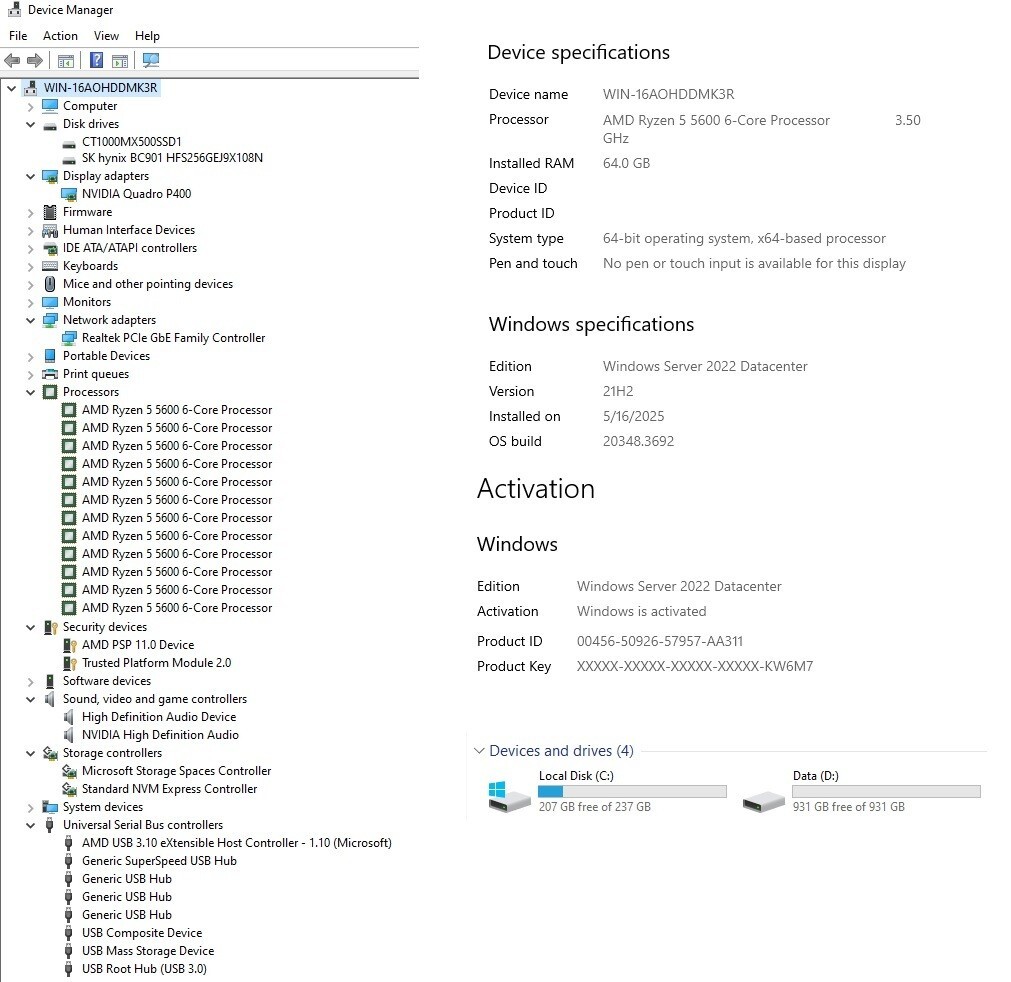Click the Data (D:) usage bar
Viewport: 1011px width, 982px height.
tap(887, 791)
